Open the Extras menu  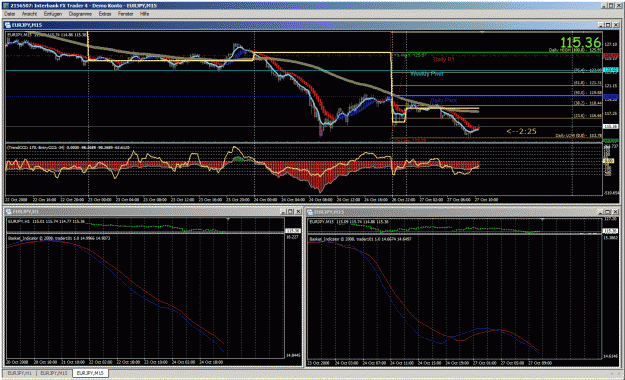[105, 14]
